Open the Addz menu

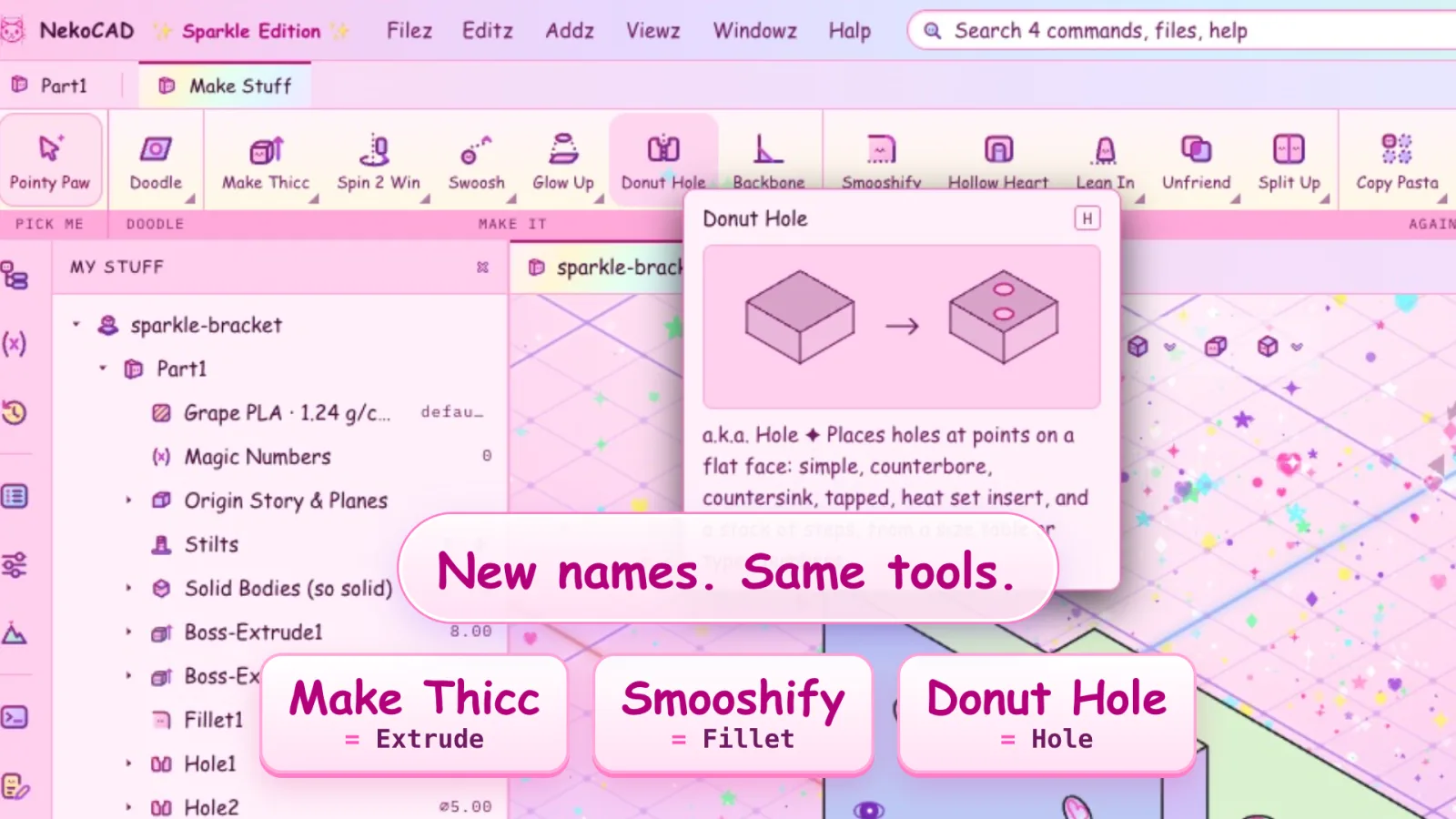pyautogui.click(x=570, y=31)
